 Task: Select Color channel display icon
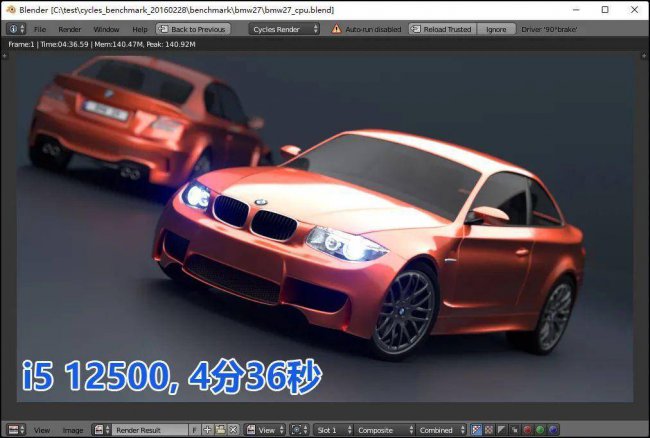coord(489,430)
